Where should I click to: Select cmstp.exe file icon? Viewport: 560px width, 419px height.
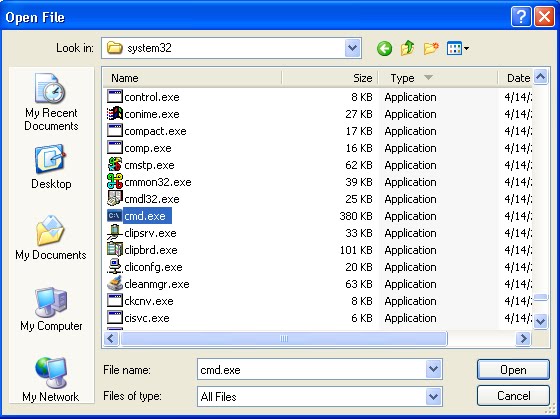[x=115, y=165]
